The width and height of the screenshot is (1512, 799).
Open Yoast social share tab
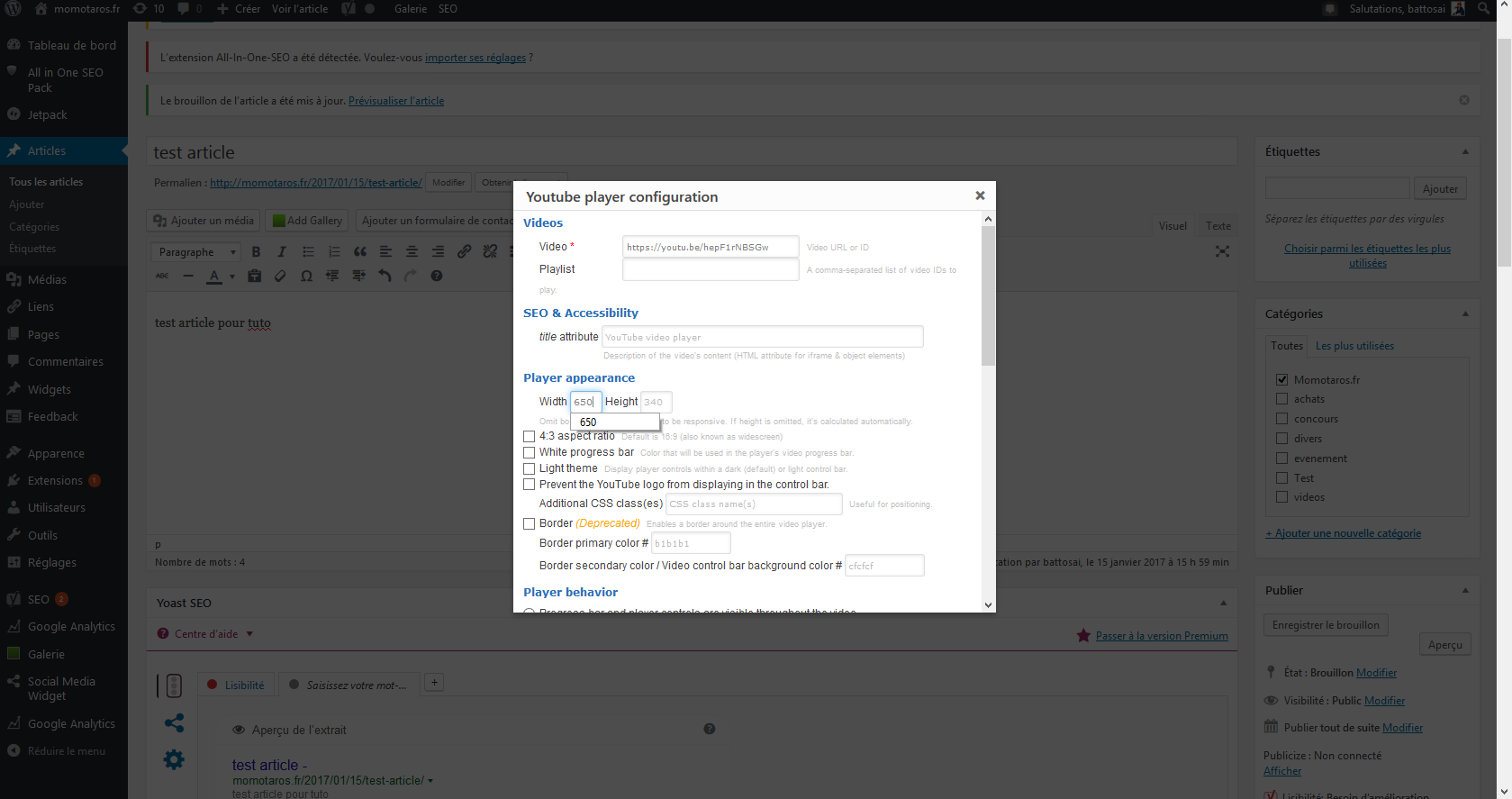174,722
